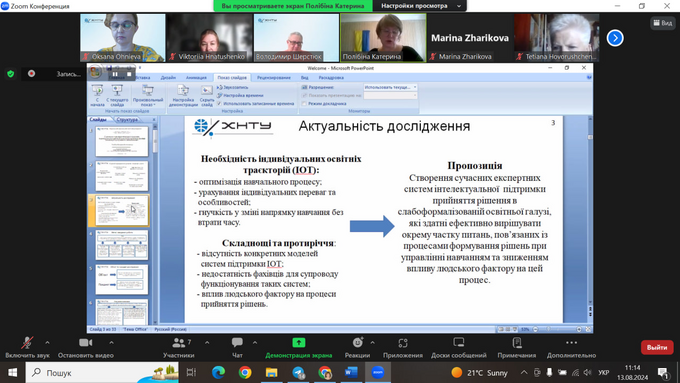680x383 pixels.
Task: Switch to the Рецензирование ribbon tab
Action: tap(274, 78)
